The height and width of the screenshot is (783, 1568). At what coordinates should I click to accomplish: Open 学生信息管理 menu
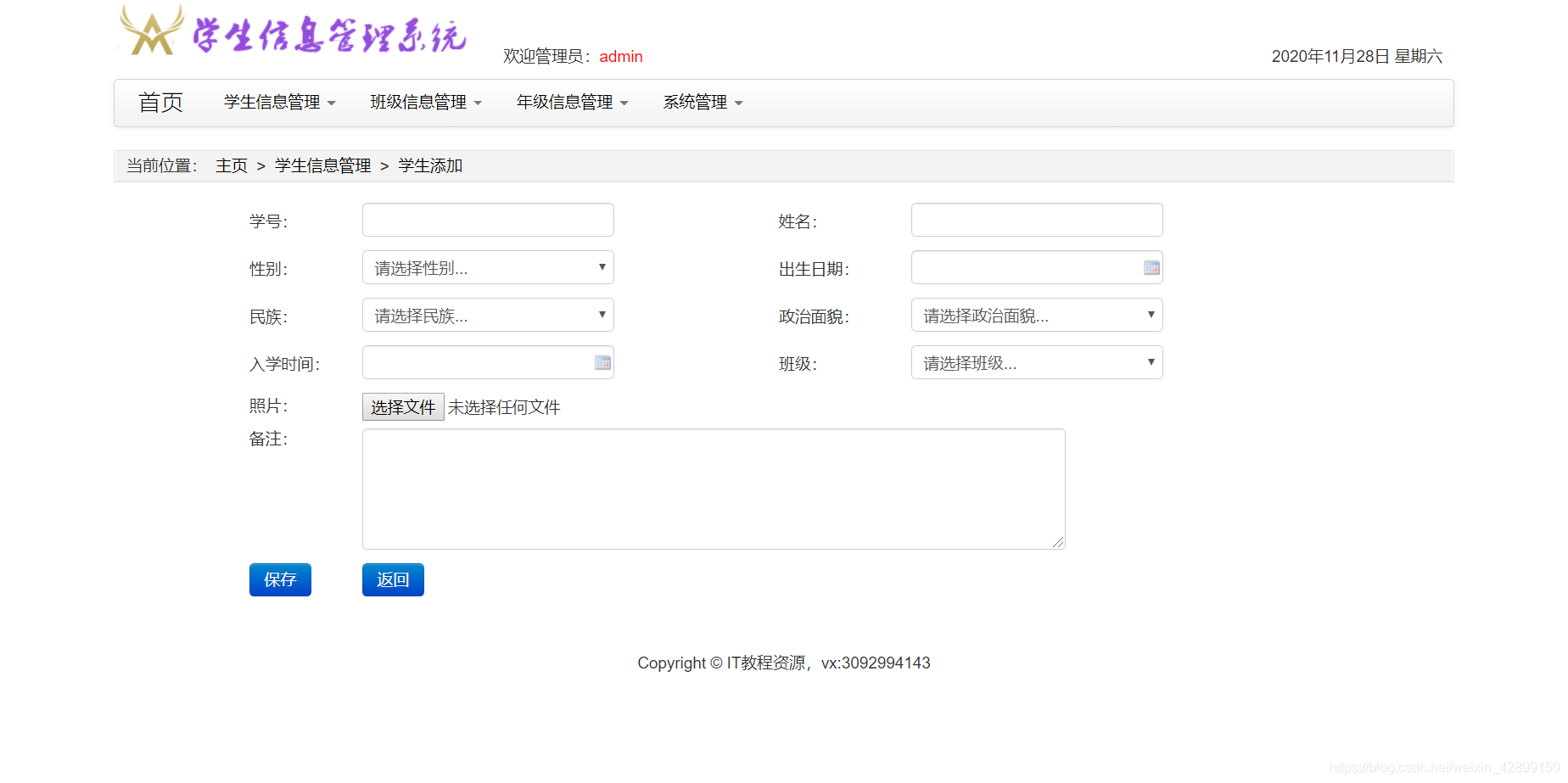click(x=280, y=103)
